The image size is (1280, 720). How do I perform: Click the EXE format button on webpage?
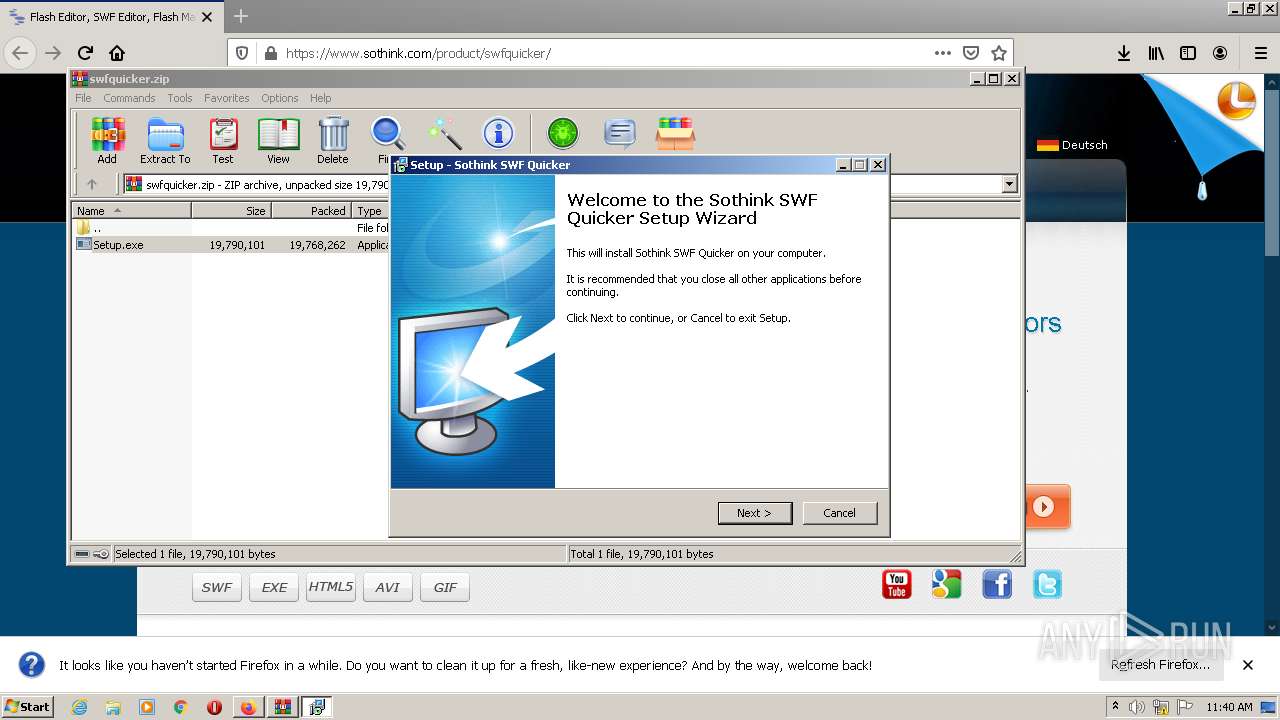[x=274, y=587]
